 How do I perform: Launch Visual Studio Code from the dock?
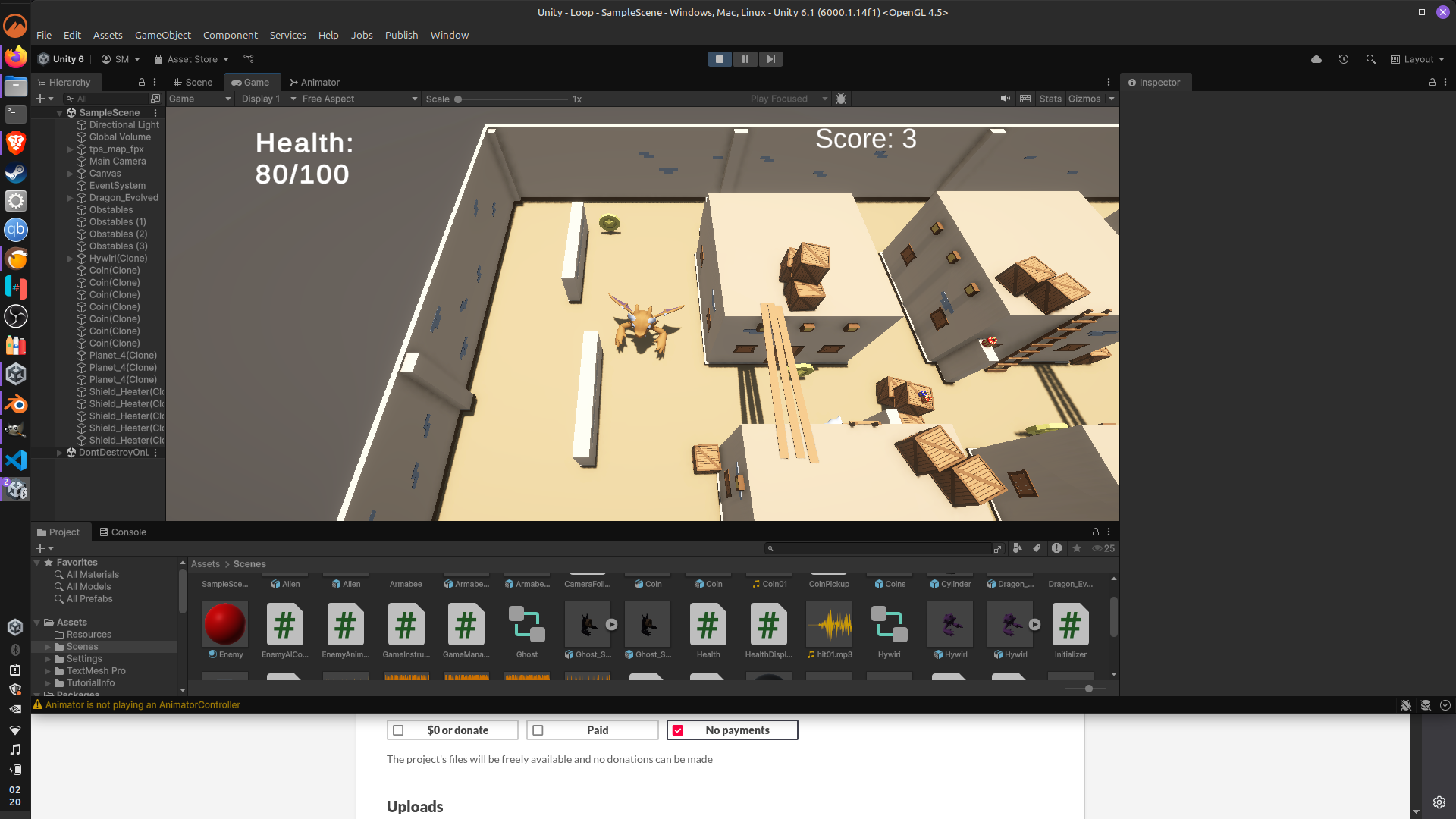(x=15, y=460)
